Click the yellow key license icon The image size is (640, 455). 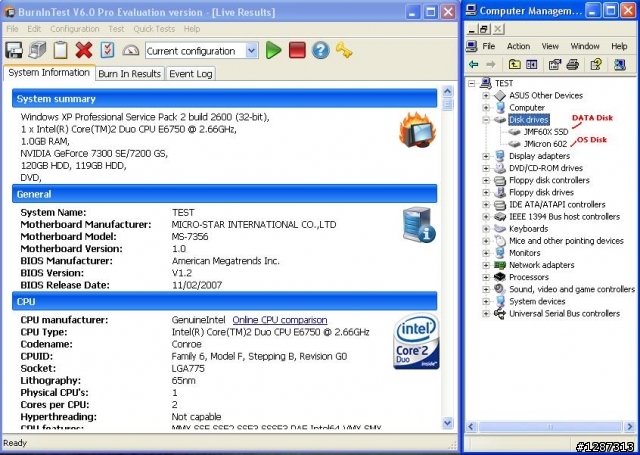344,50
